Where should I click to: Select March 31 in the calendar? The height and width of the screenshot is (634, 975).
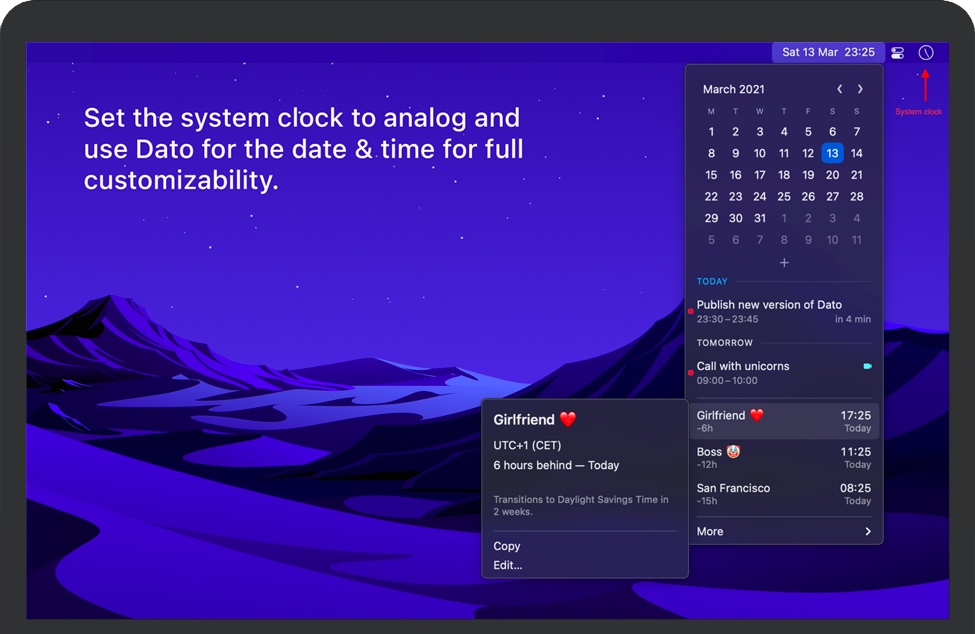tap(759, 218)
